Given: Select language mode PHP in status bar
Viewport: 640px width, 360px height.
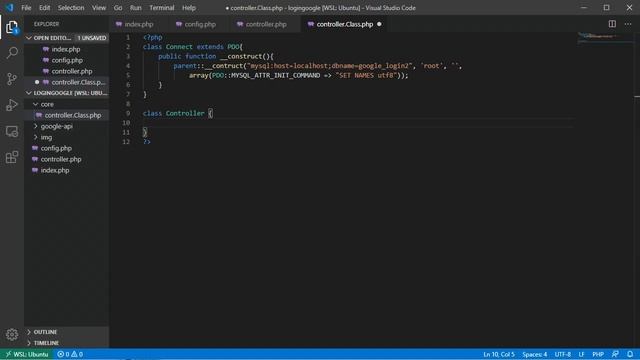Looking at the screenshot, I should 598,354.
